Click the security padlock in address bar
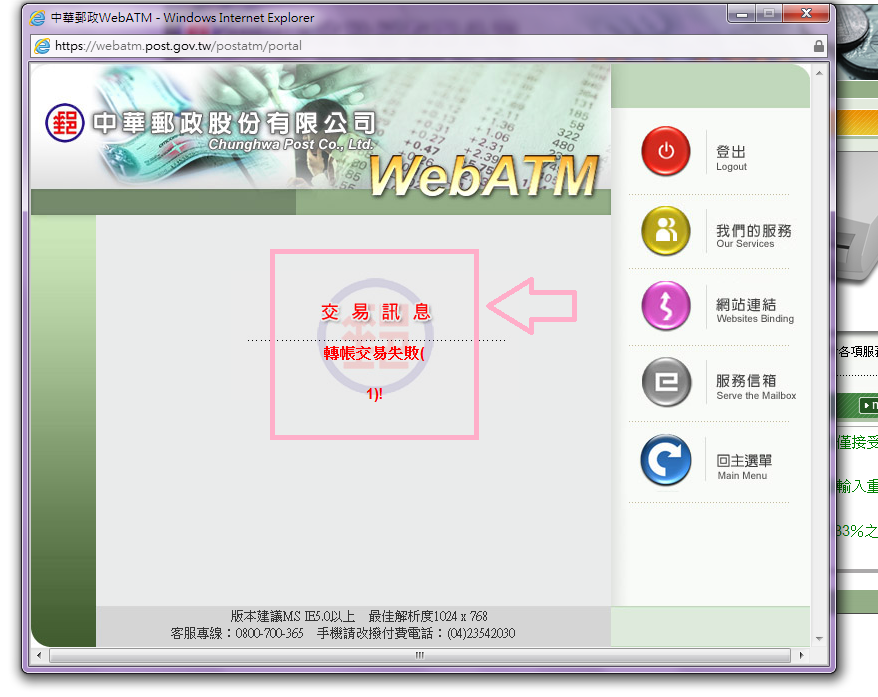 tap(819, 46)
